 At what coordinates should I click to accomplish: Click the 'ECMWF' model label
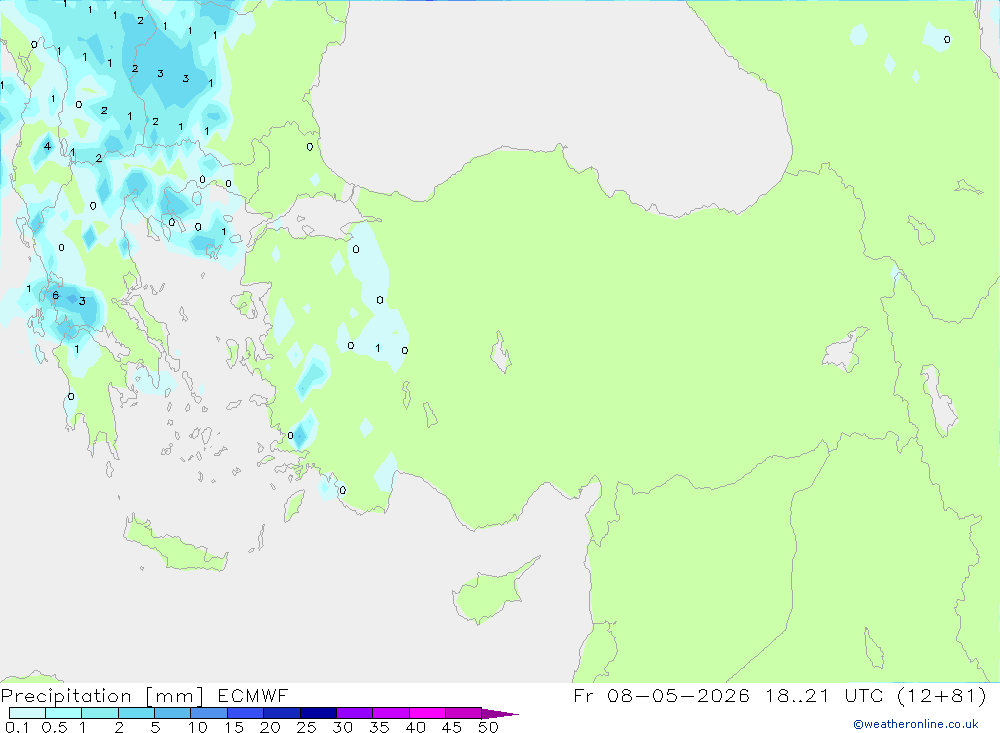(253, 696)
